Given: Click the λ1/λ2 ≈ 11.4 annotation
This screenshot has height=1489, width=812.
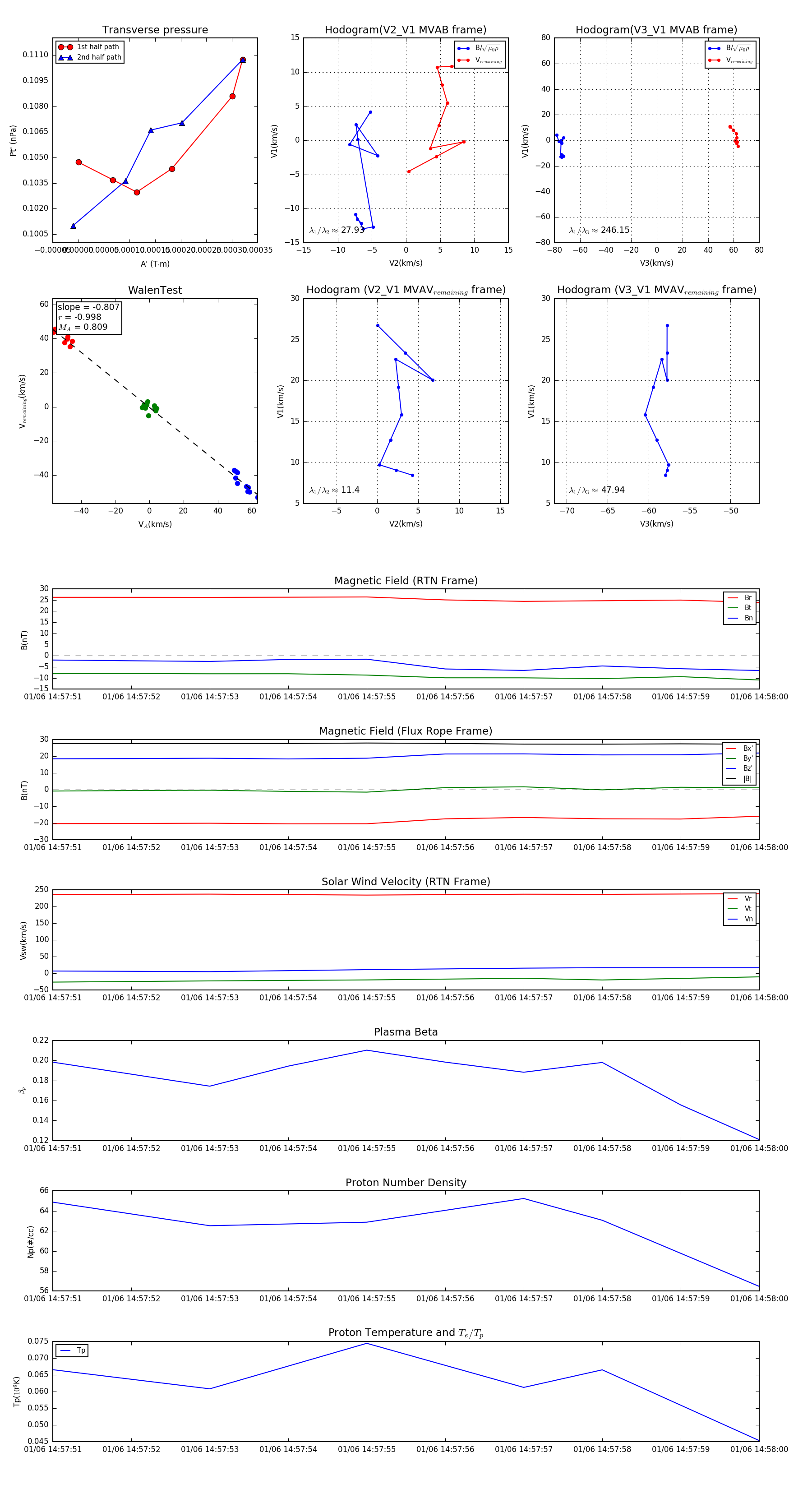Looking at the screenshot, I should click(335, 490).
